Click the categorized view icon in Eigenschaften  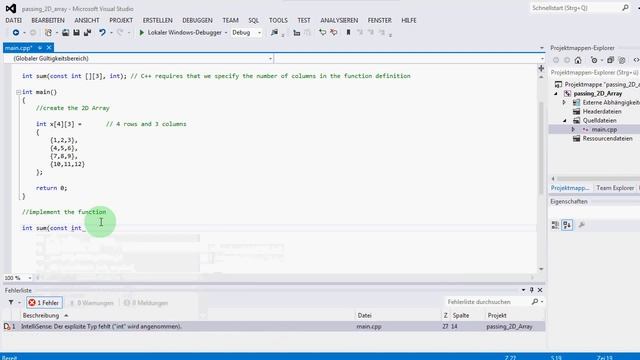[x=555, y=225]
